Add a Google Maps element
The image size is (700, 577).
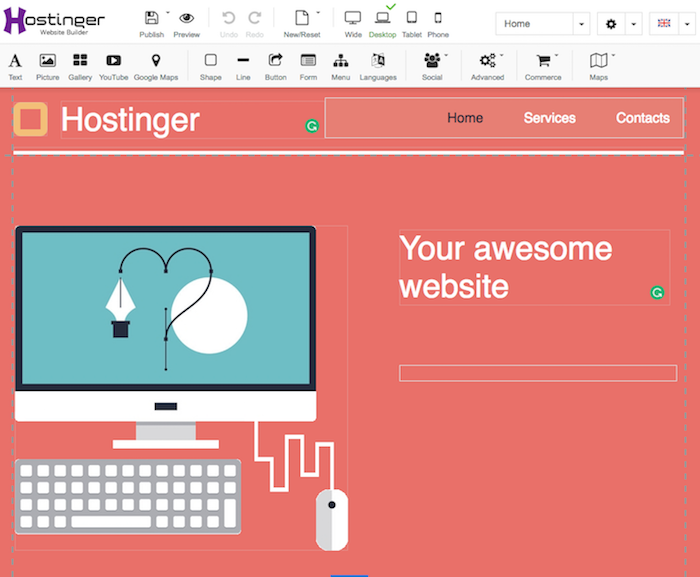point(155,66)
